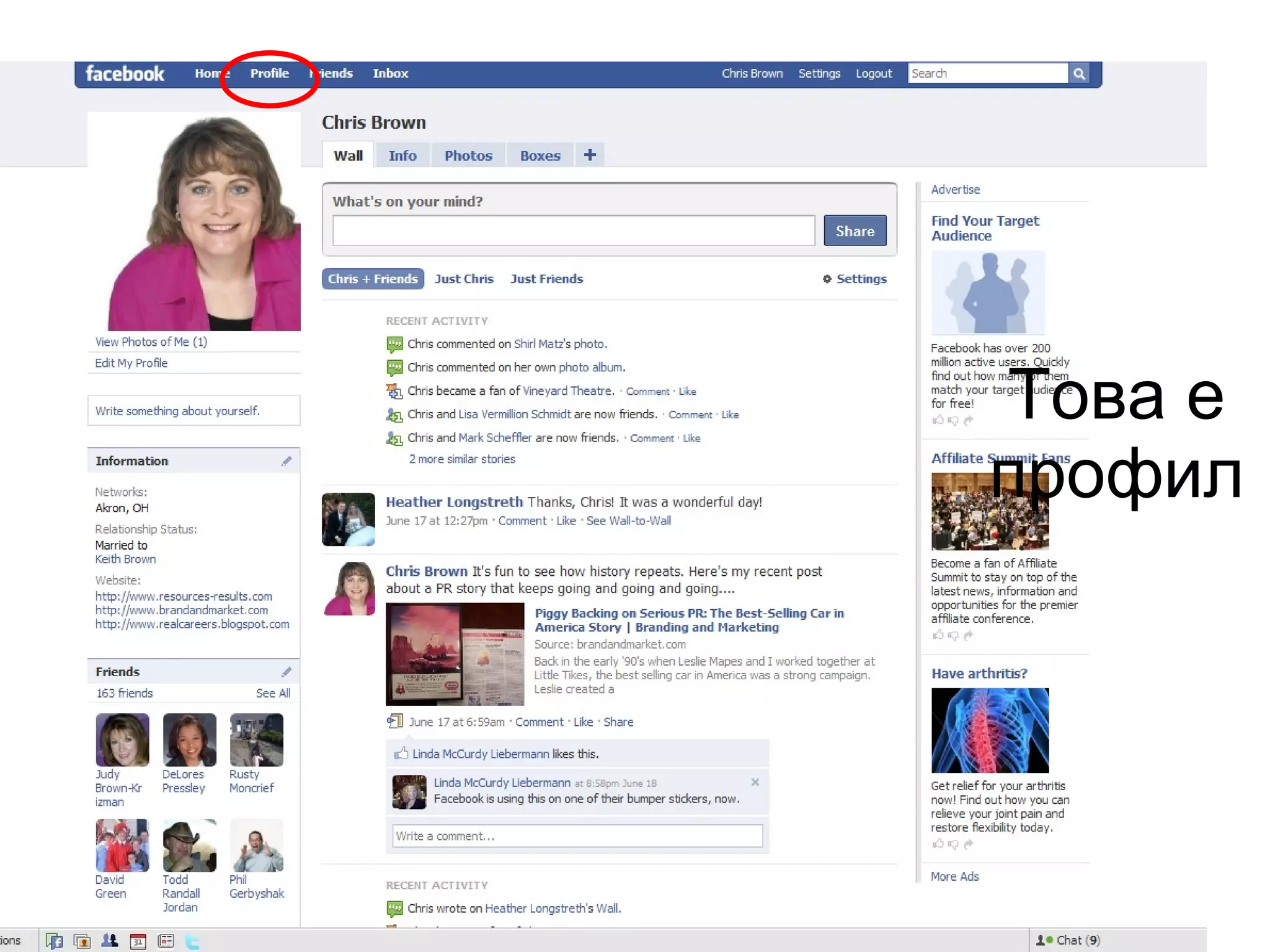Switch to the Info tab

pos(402,156)
